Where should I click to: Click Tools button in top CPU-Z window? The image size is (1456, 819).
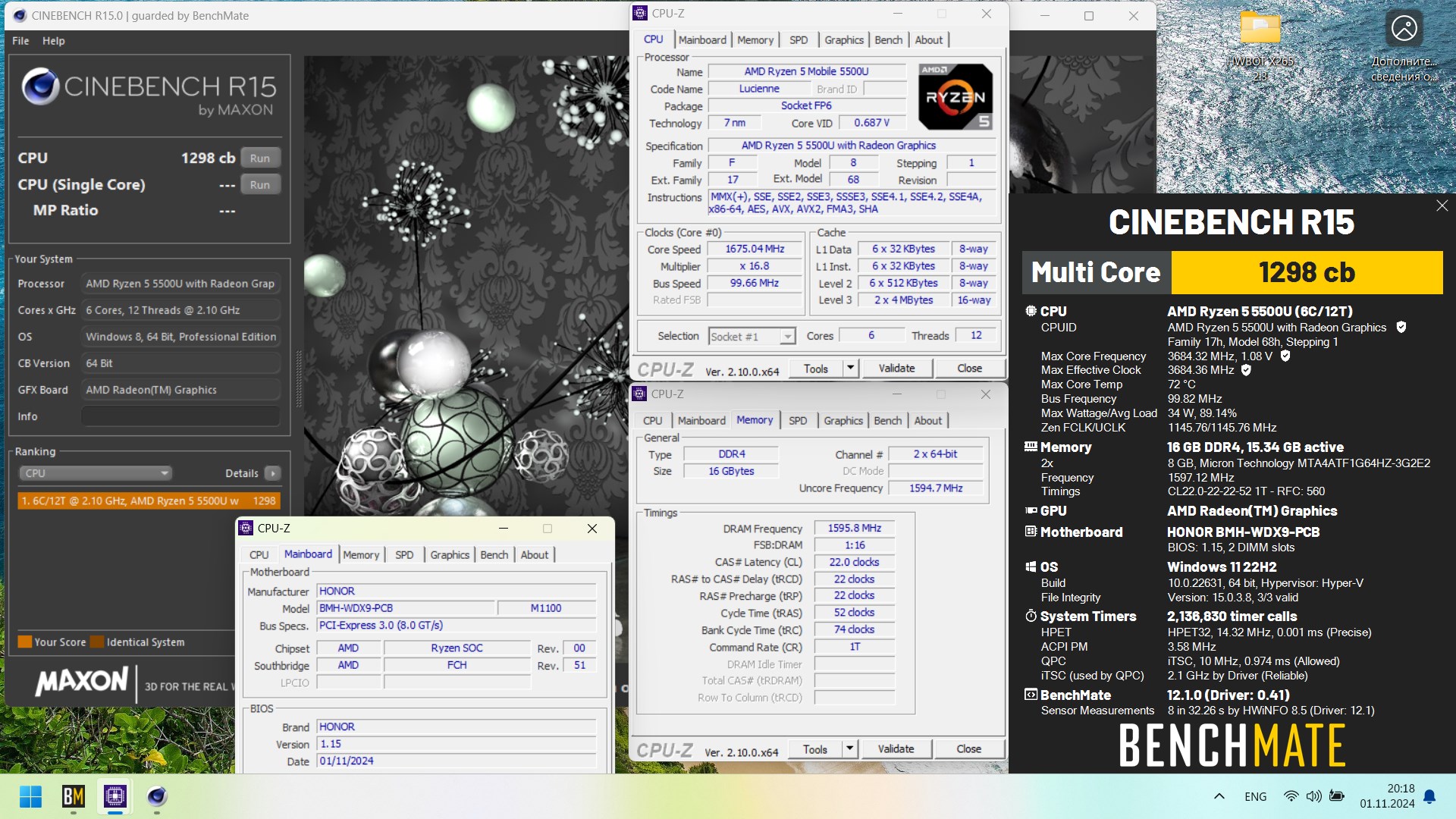pos(816,368)
